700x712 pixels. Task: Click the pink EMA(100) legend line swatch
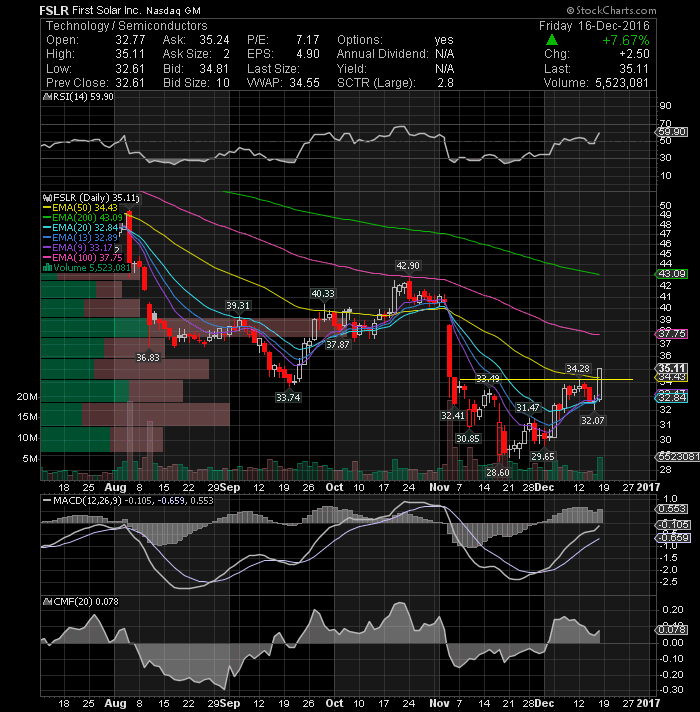[x=46, y=257]
